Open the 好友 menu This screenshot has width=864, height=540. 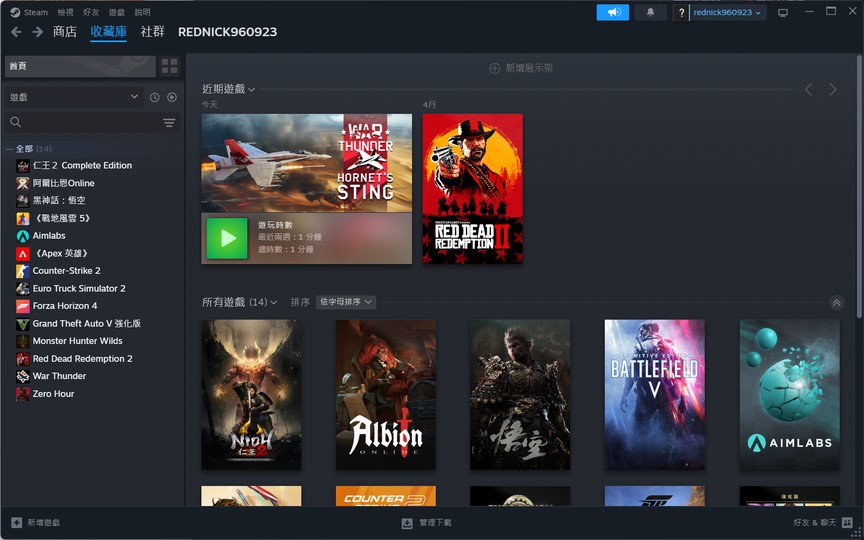[x=91, y=12]
